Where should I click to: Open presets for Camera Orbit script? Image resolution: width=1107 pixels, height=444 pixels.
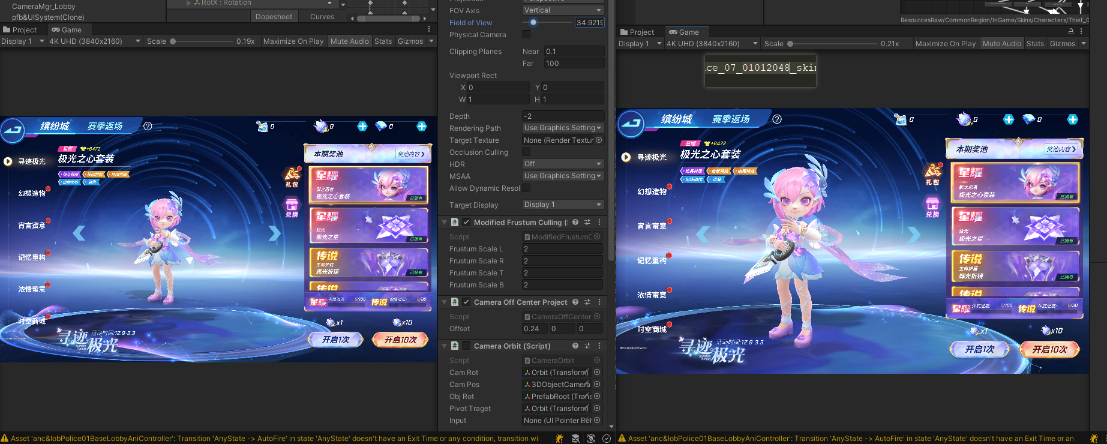pyautogui.click(x=587, y=346)
